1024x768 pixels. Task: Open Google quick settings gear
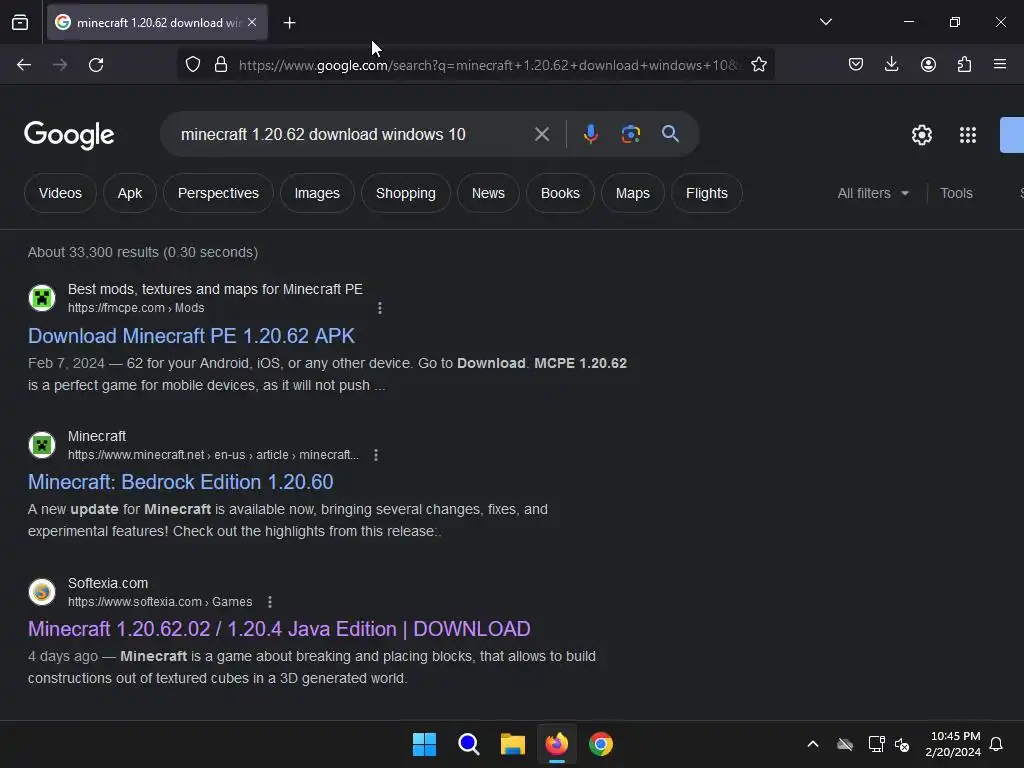tap(921, 135)
